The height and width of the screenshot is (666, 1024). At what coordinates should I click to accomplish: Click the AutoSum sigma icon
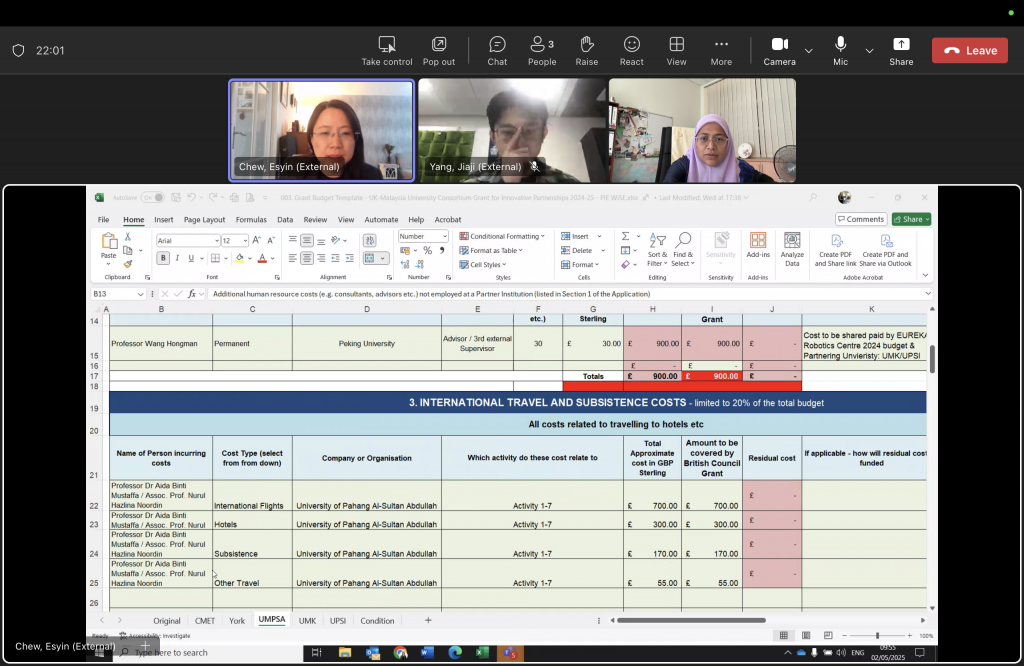click(625, 236)
